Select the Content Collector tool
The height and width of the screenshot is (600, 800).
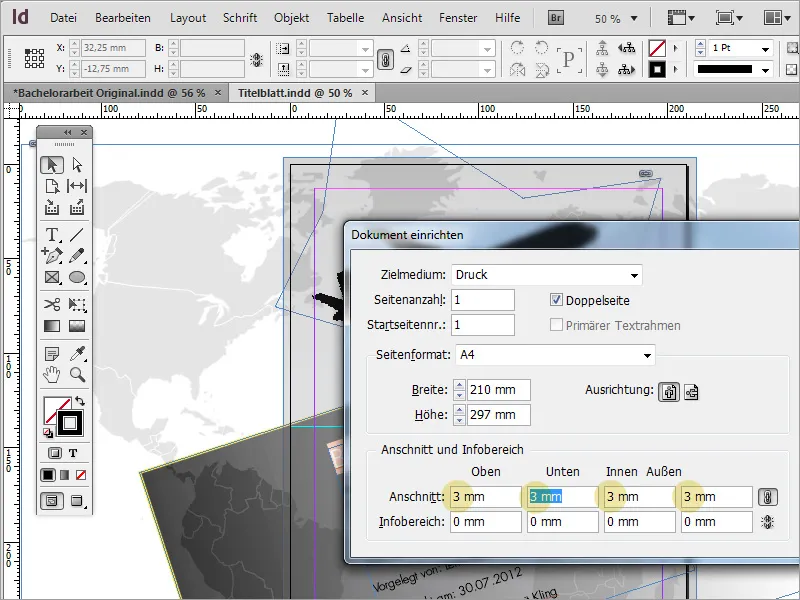click(x=52, y=207)
